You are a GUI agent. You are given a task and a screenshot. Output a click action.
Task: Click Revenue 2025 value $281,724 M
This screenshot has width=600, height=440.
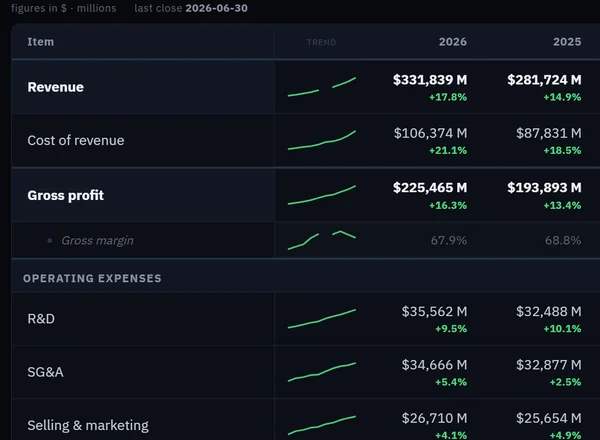(544, 80)
